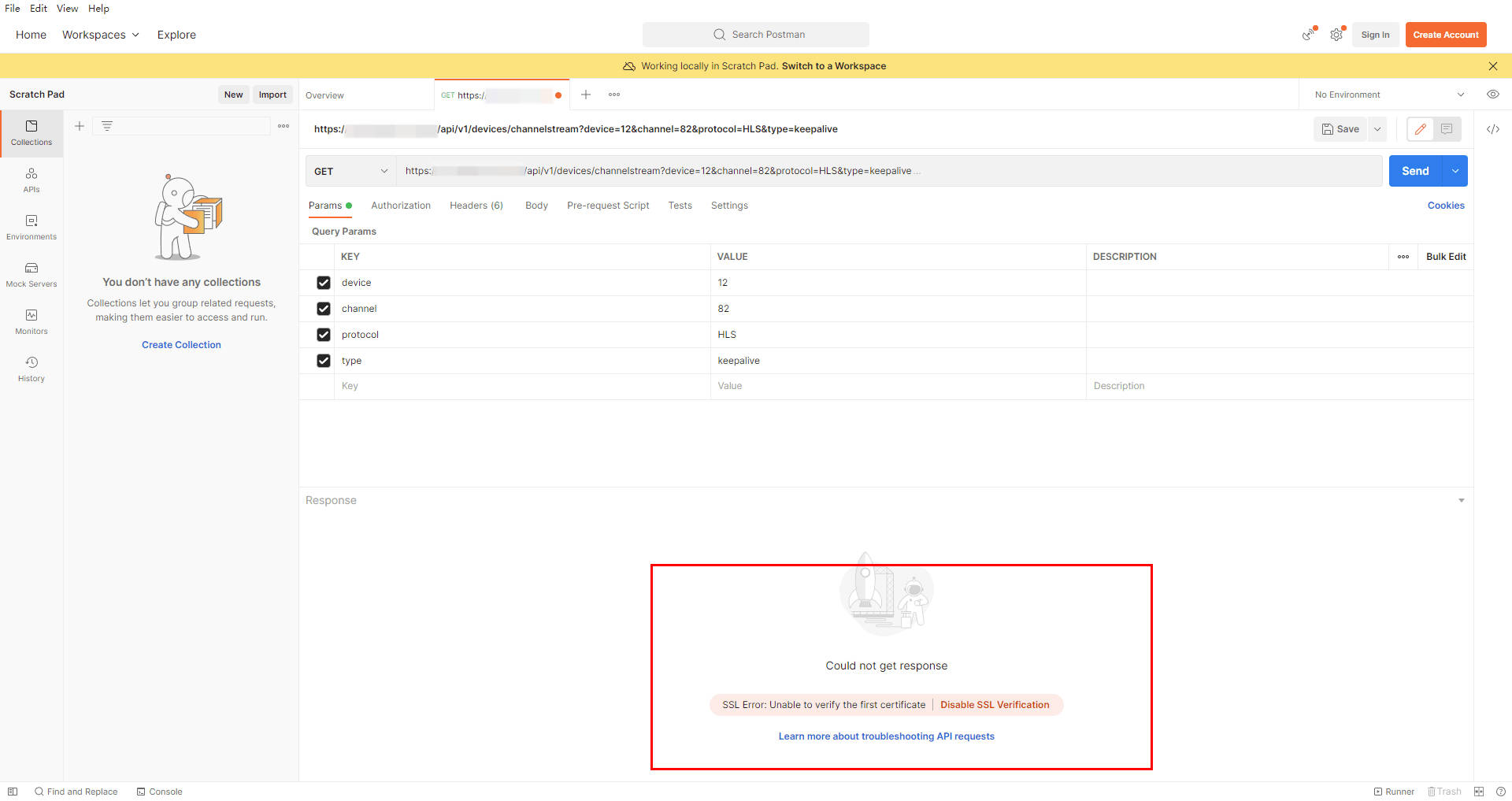Expand the Save options dropdown arrow
Viewport: 1512px width, 801px height.
point(1377,129)
